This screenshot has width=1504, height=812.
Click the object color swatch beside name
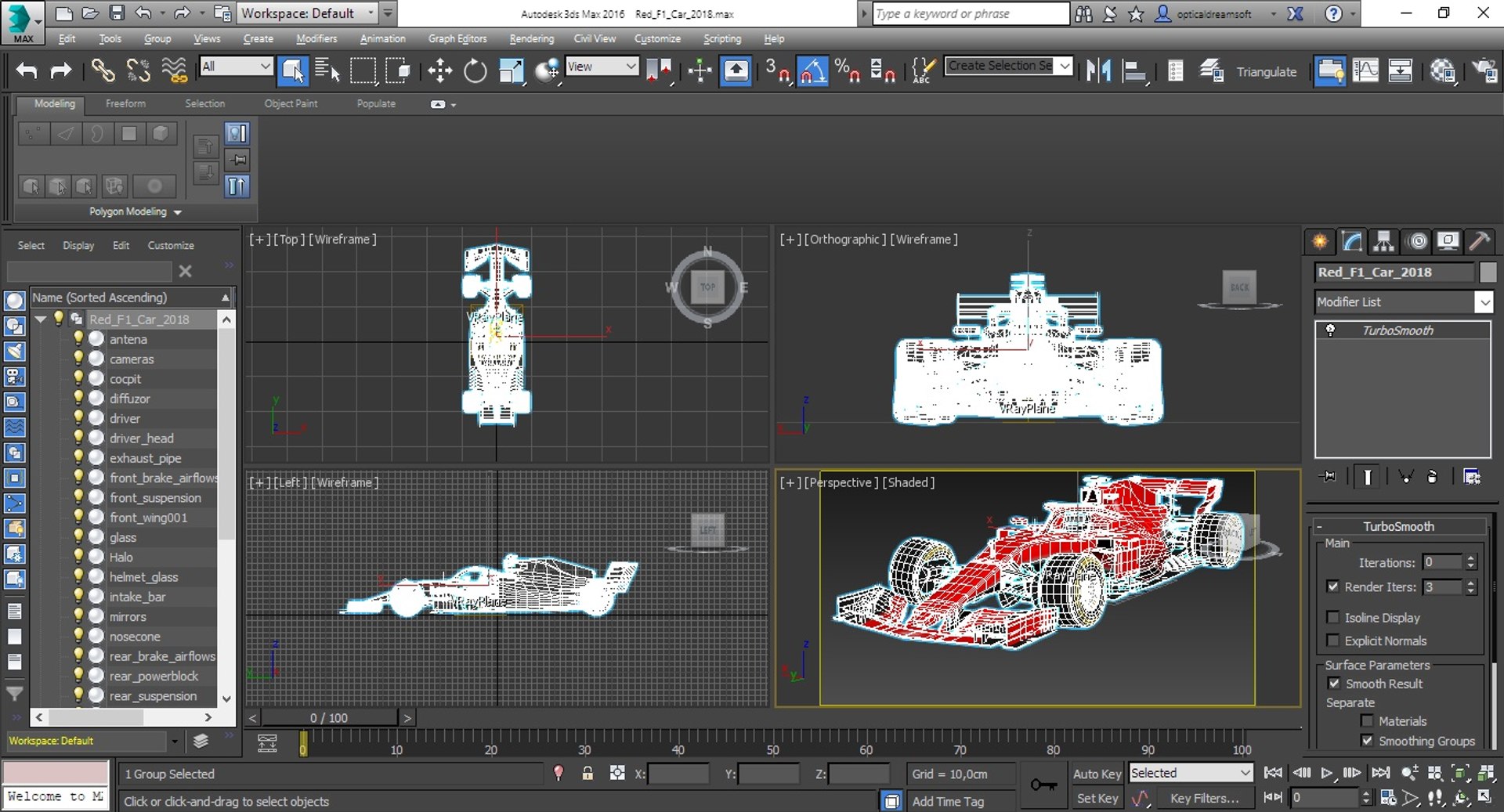coord(1488,272)
